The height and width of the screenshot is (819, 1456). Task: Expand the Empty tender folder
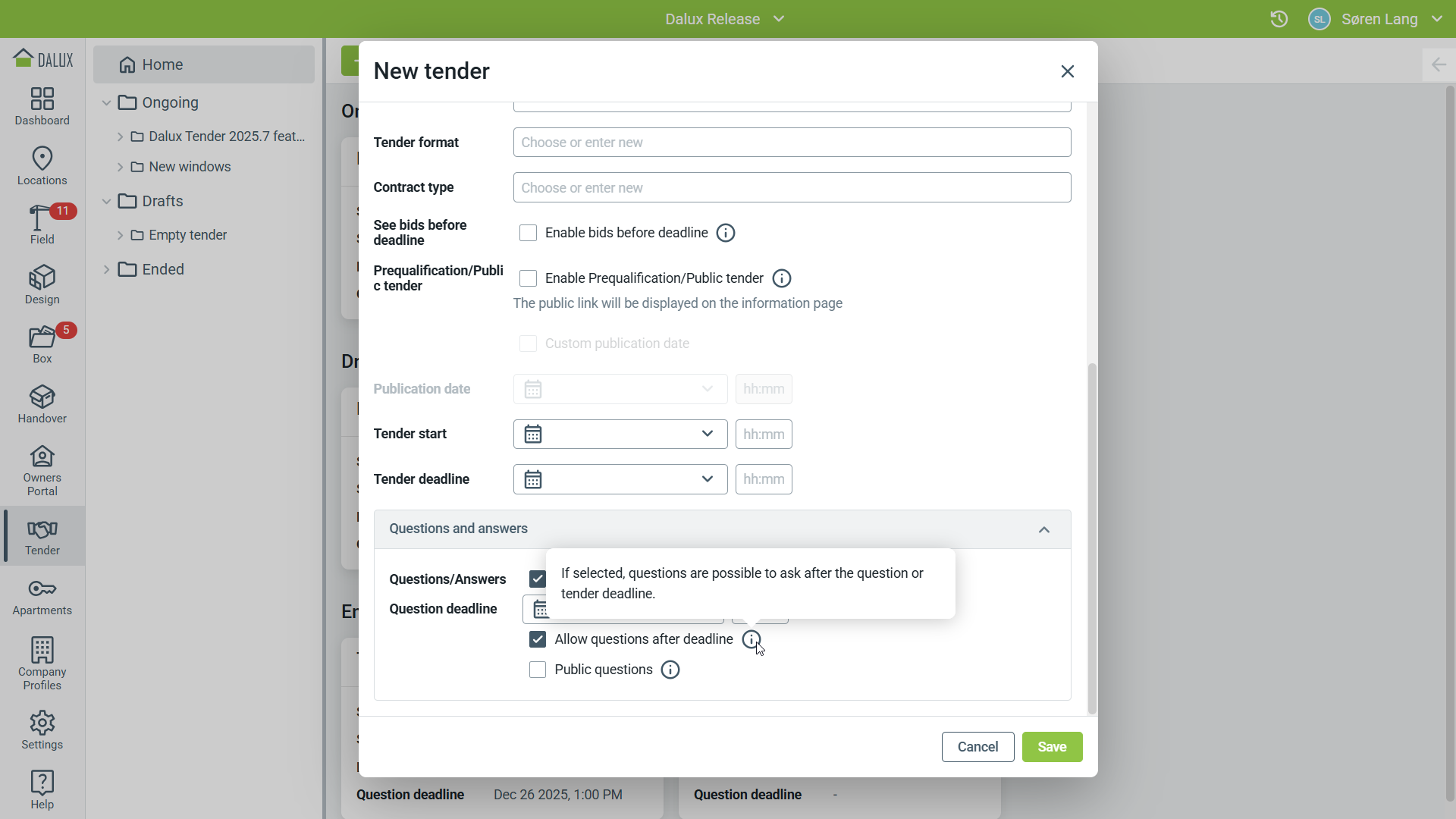pos(120,235)
